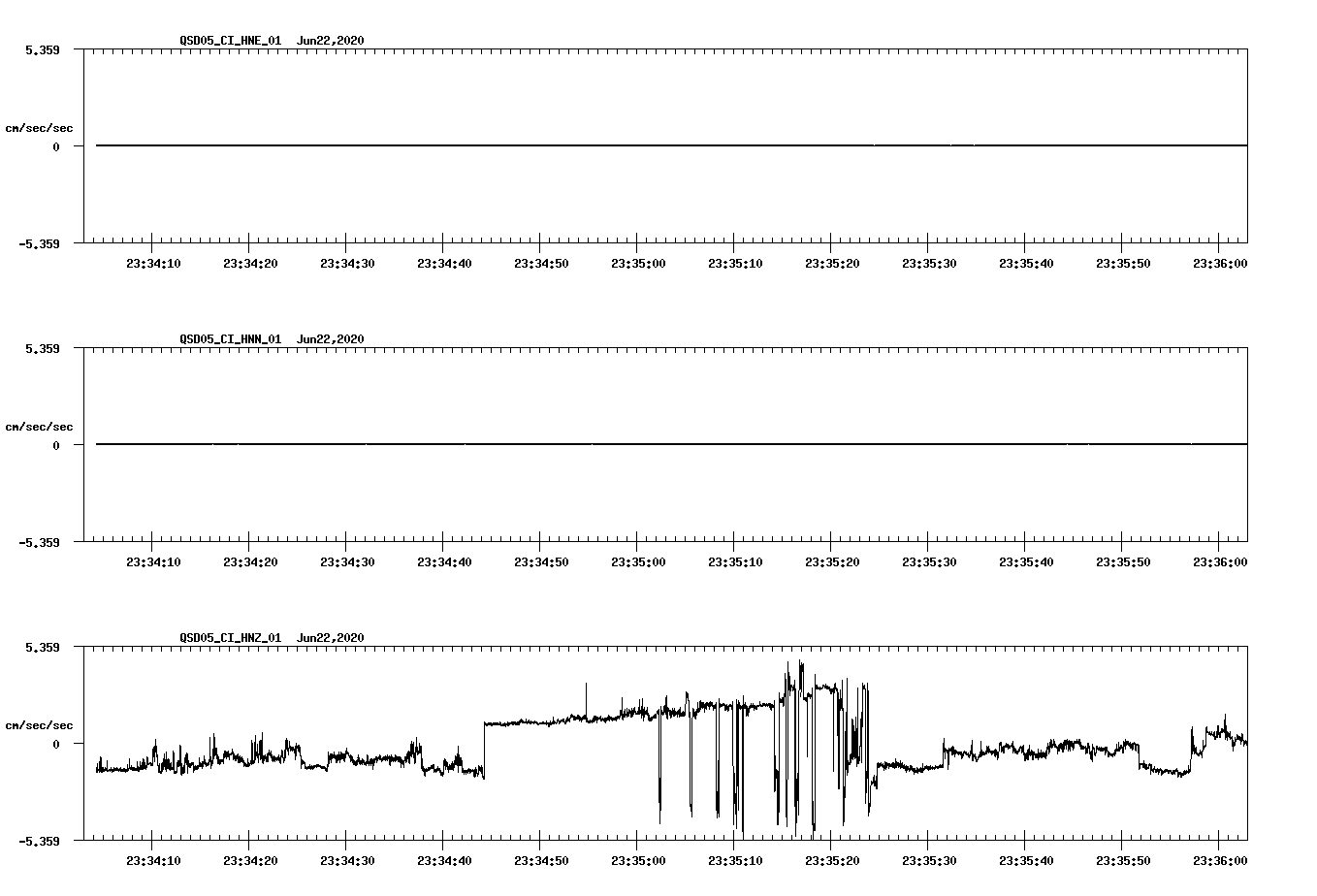The width and height of the screenshot is (1317, 896).
Task: Click the cm/sec/sec unit label on HNN plot
Action: 39,427
